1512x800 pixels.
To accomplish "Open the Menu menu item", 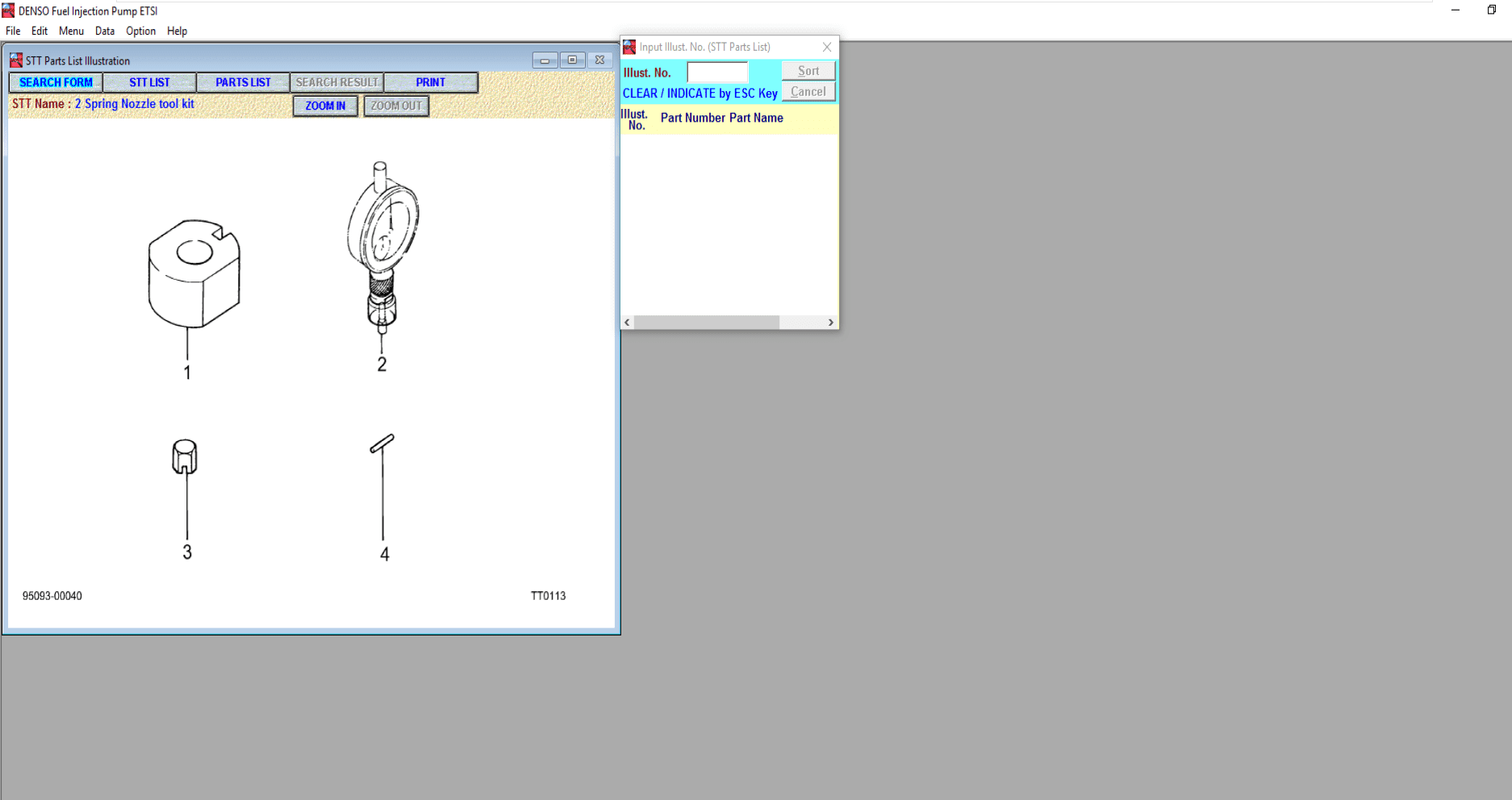I will 71,31.
